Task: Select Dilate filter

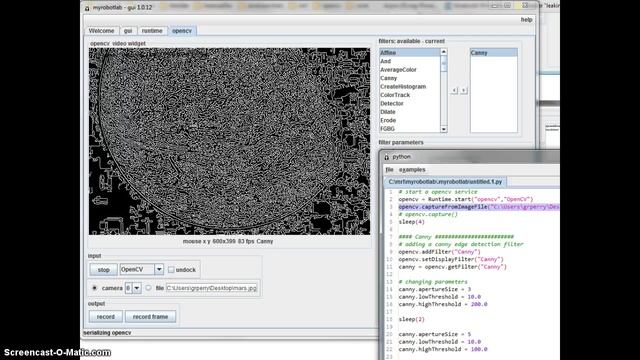Action: point(410,112)
